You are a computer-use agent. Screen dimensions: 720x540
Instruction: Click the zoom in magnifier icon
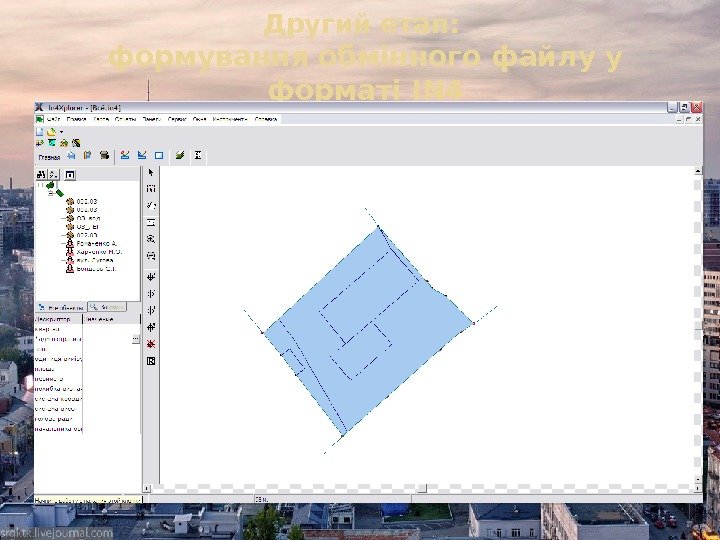pos(151,239)
